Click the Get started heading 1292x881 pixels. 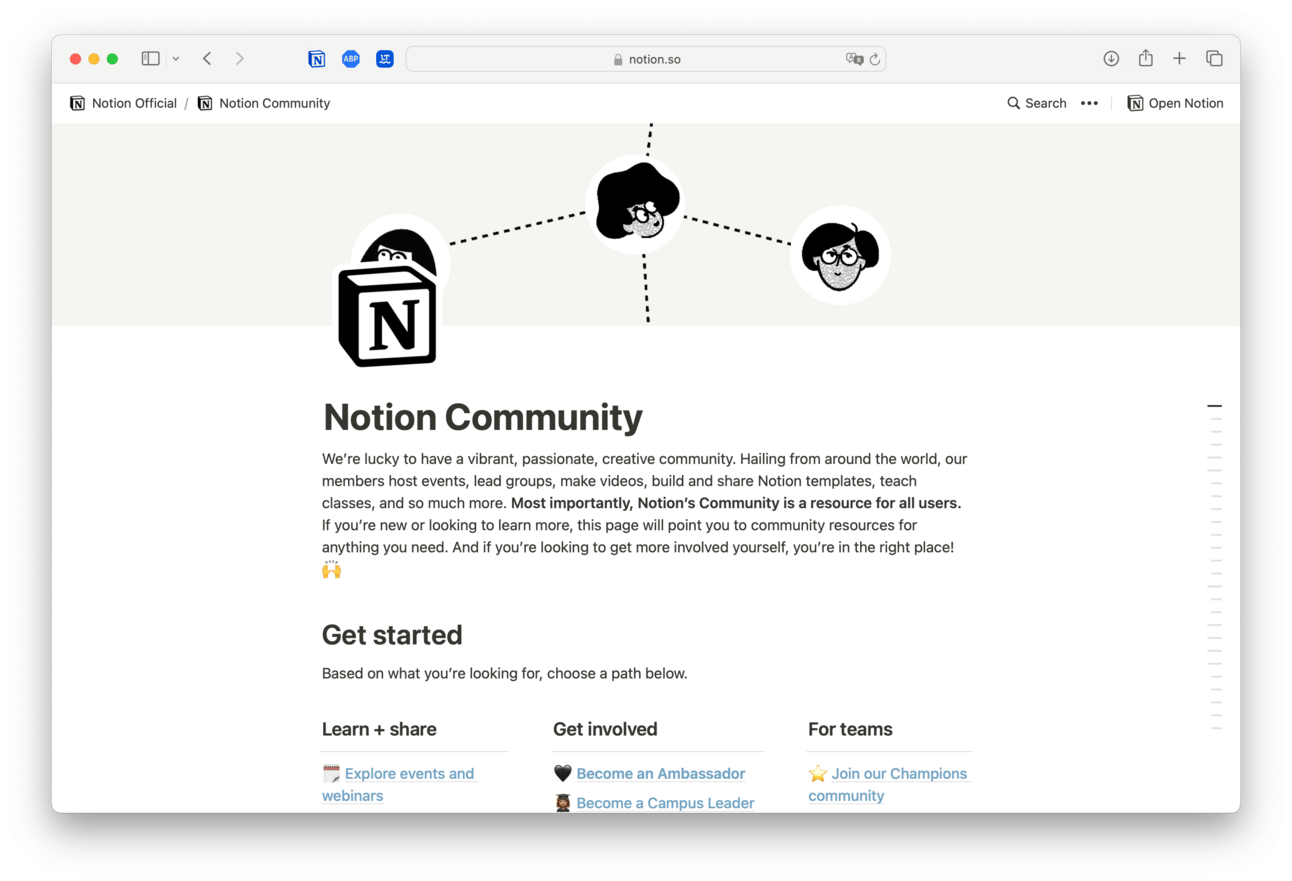(392, 635)
